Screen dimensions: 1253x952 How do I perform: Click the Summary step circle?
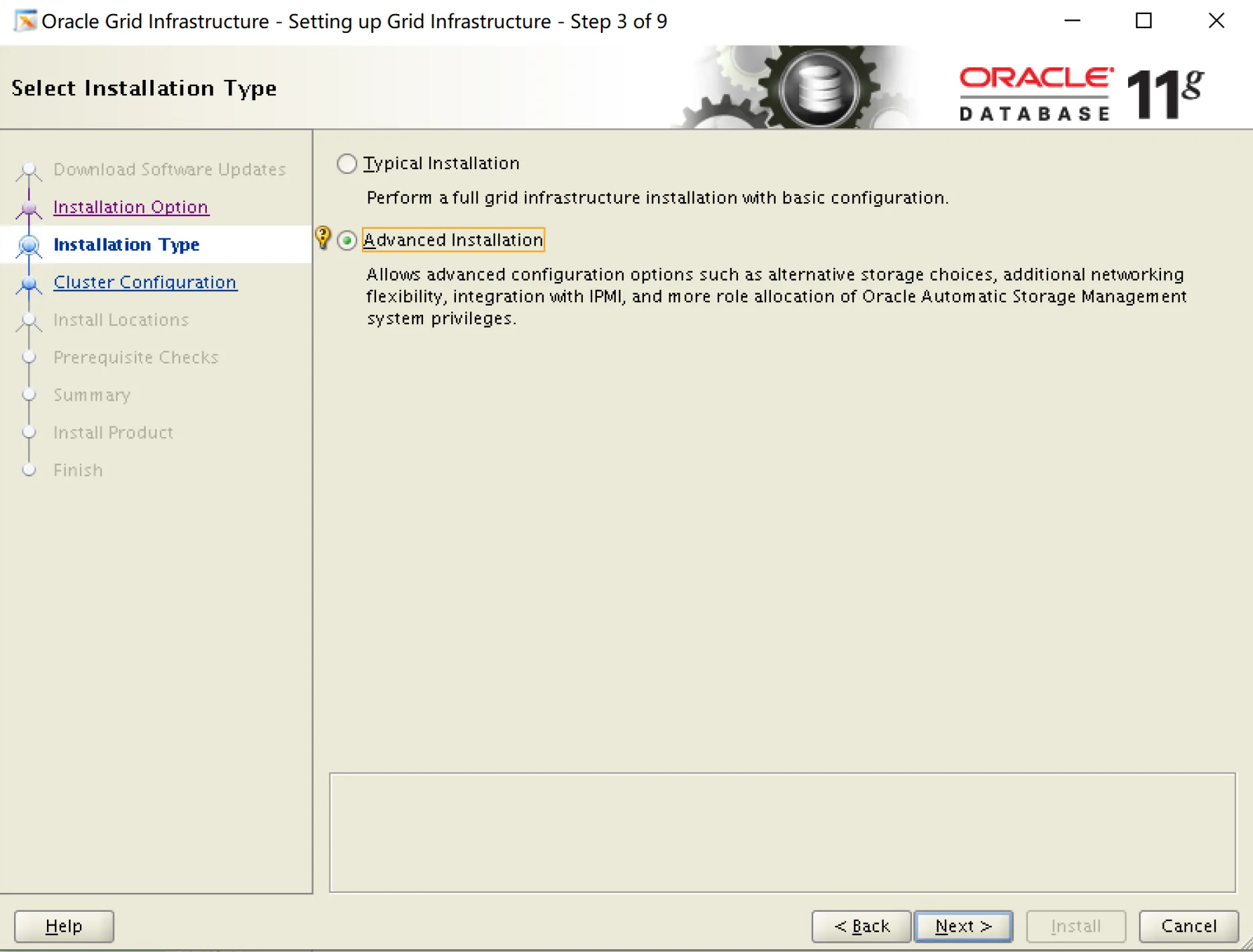click(28, 395)
